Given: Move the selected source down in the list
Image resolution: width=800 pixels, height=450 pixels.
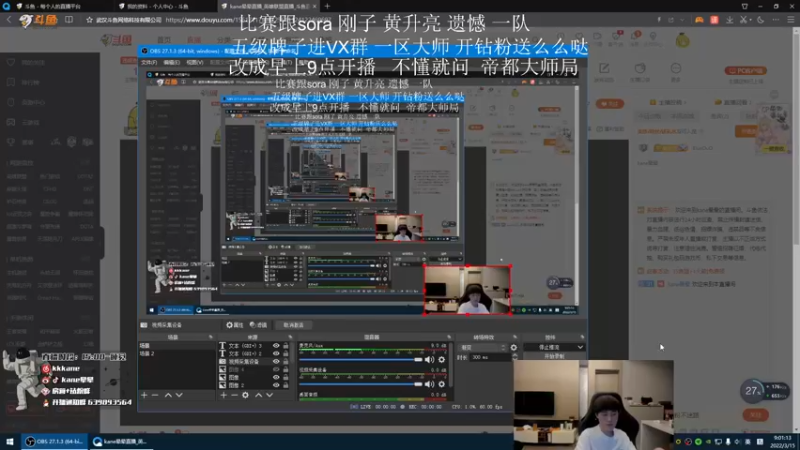Looking at the screenshot, I should tap(269, 395).
